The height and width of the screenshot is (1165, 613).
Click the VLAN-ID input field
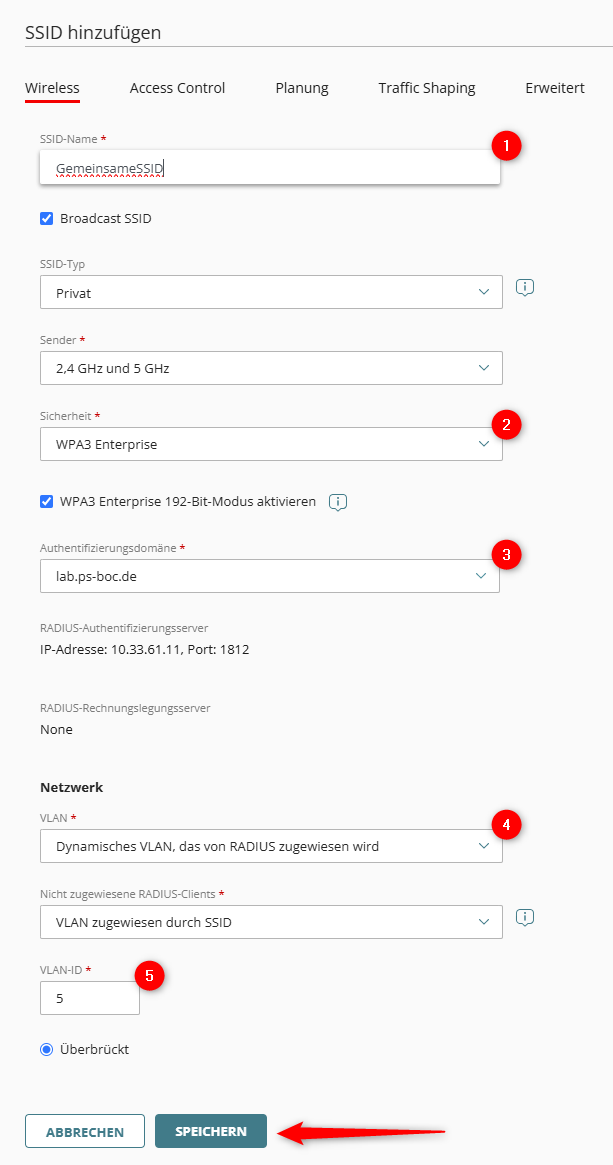tap(90, 998)
